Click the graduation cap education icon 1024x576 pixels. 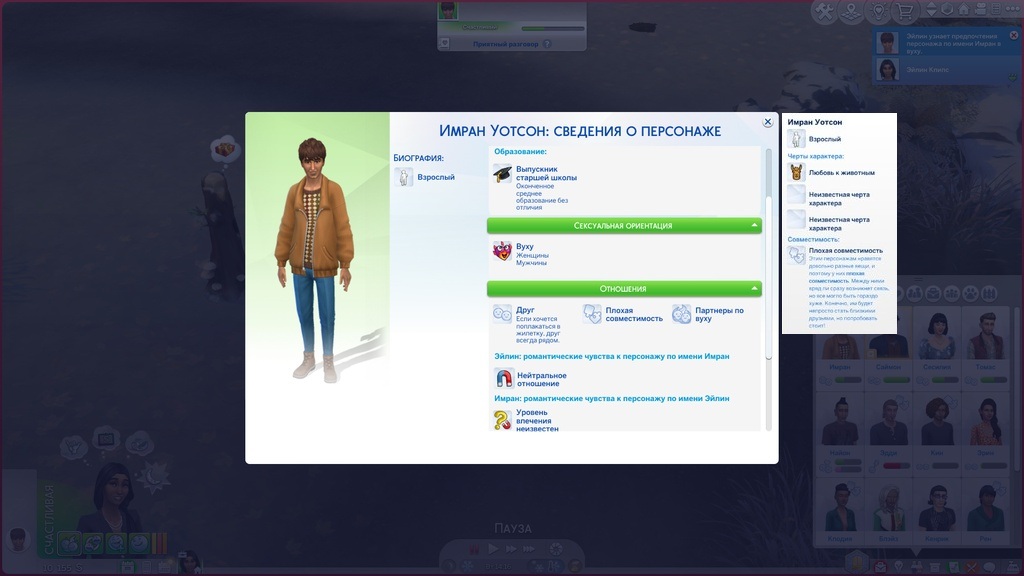click(502, 174)
